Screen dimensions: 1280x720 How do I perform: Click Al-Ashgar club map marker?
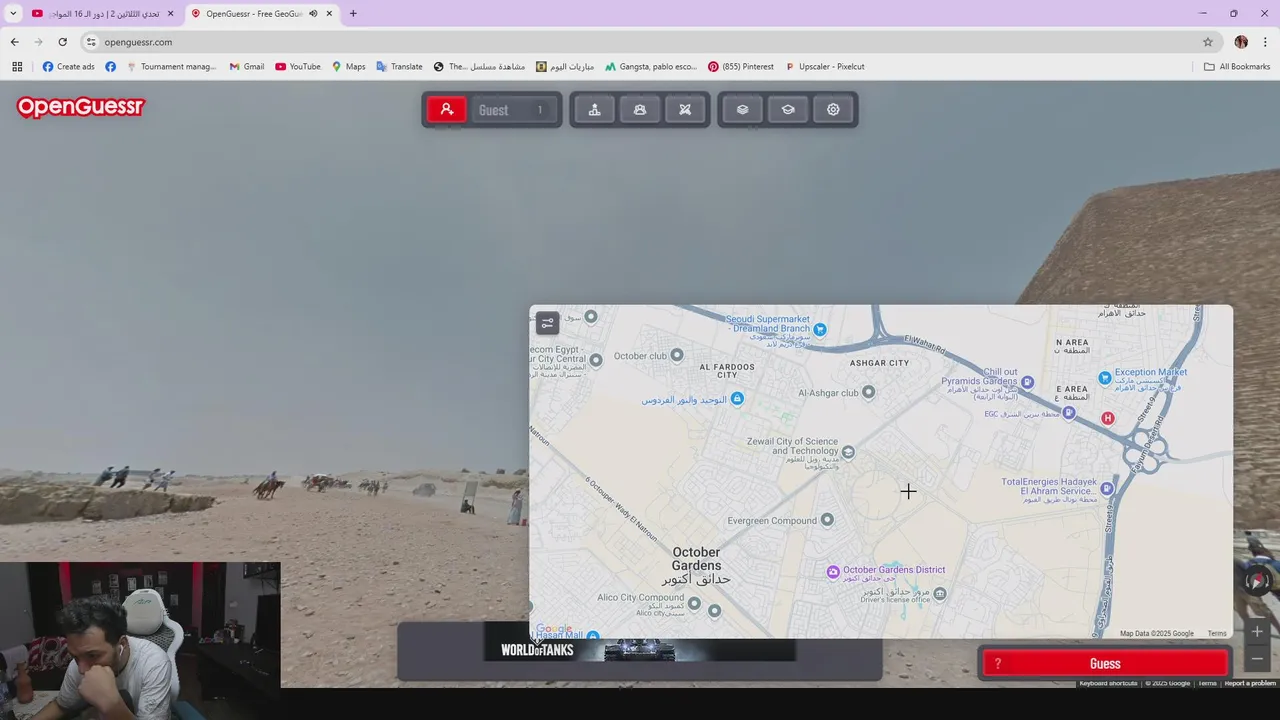pos(868,392)
